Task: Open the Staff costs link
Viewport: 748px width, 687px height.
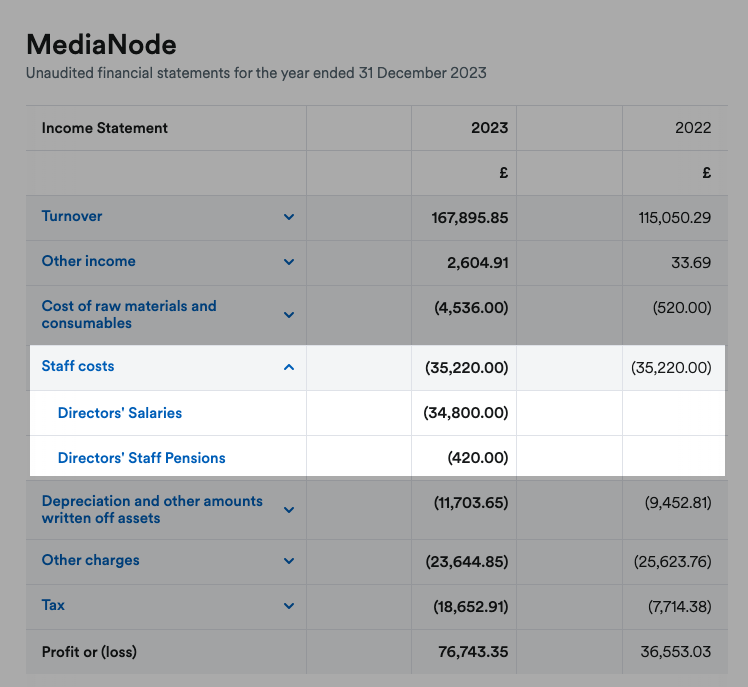Action: coord(78,366)
